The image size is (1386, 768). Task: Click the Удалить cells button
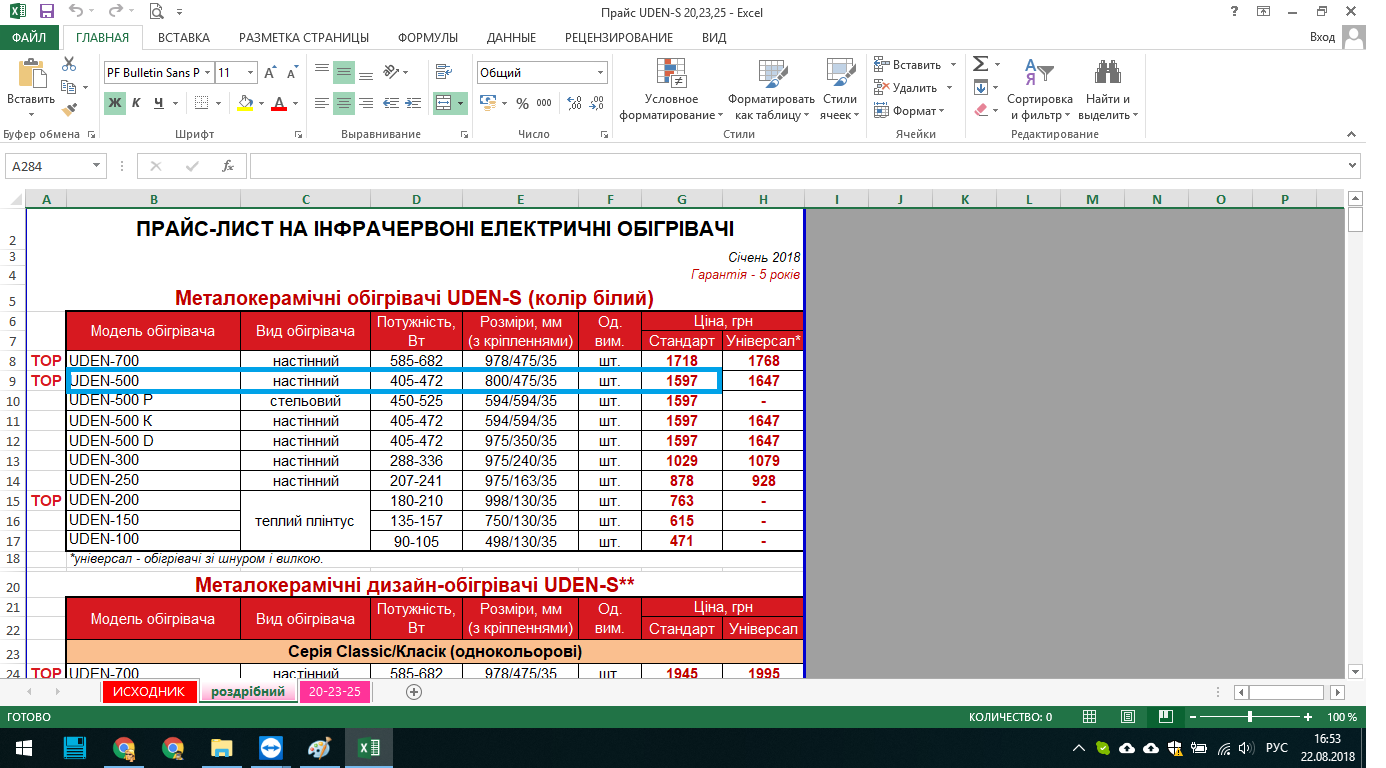tap(907, 88)
